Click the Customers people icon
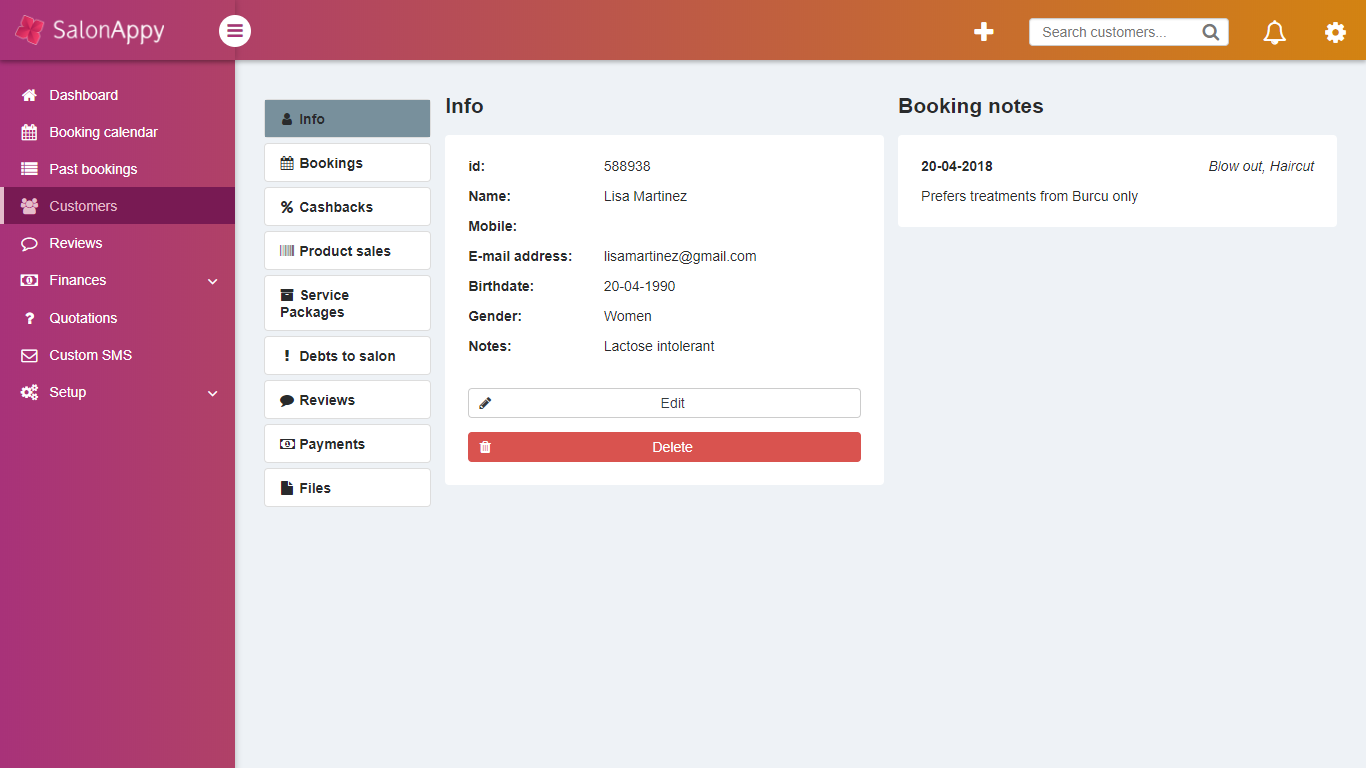Image resolution: width=1366 pixels, height=768 pixels. click(29, 206)
